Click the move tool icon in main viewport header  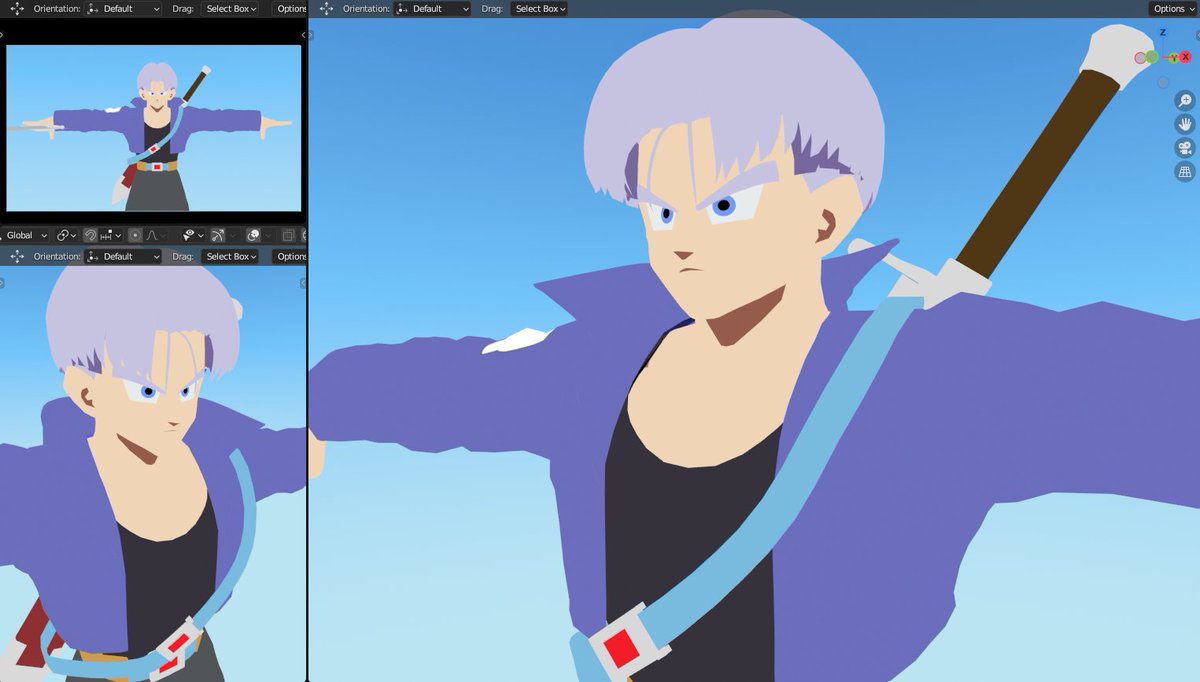pos(326,8)
